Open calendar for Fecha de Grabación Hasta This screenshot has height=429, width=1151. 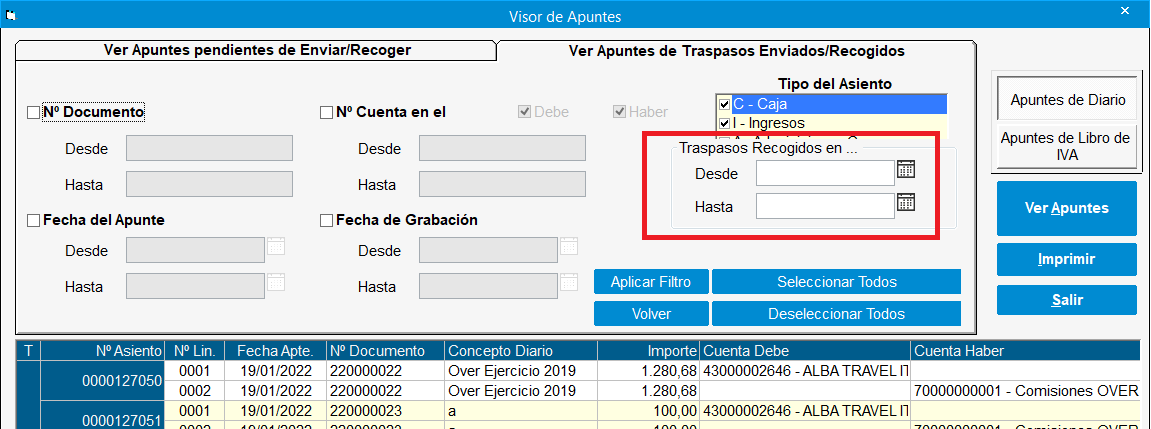click(x=569, y=281)
